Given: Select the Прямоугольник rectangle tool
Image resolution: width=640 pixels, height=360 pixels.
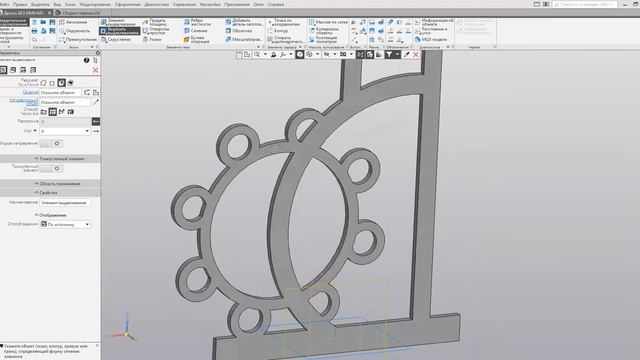Looking at the screenshot, I should point(78,40).
